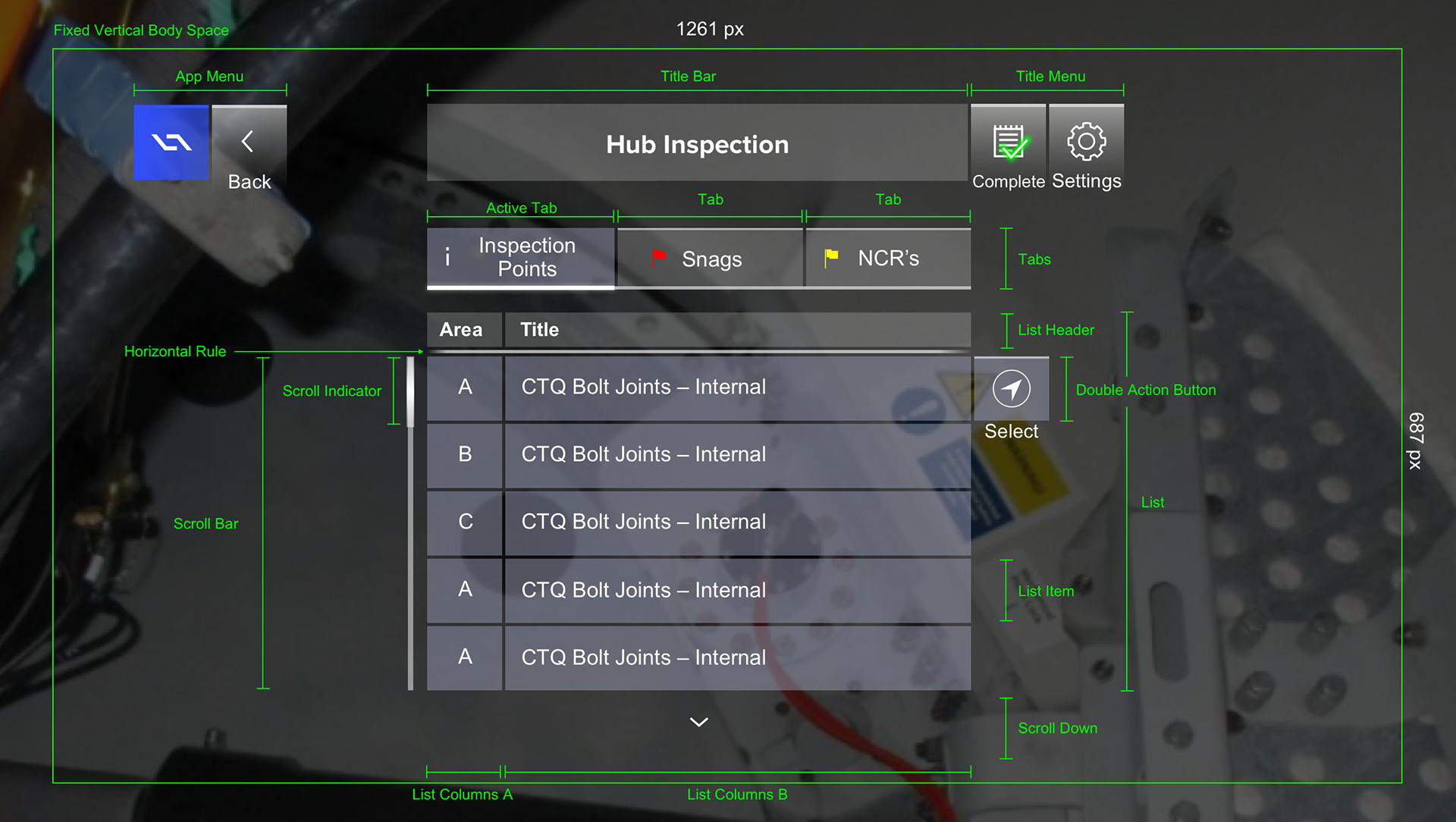1456x822 pixels.
Task: Click the yellow flag icon on the NCR's tab
Action: click(831, 258)
